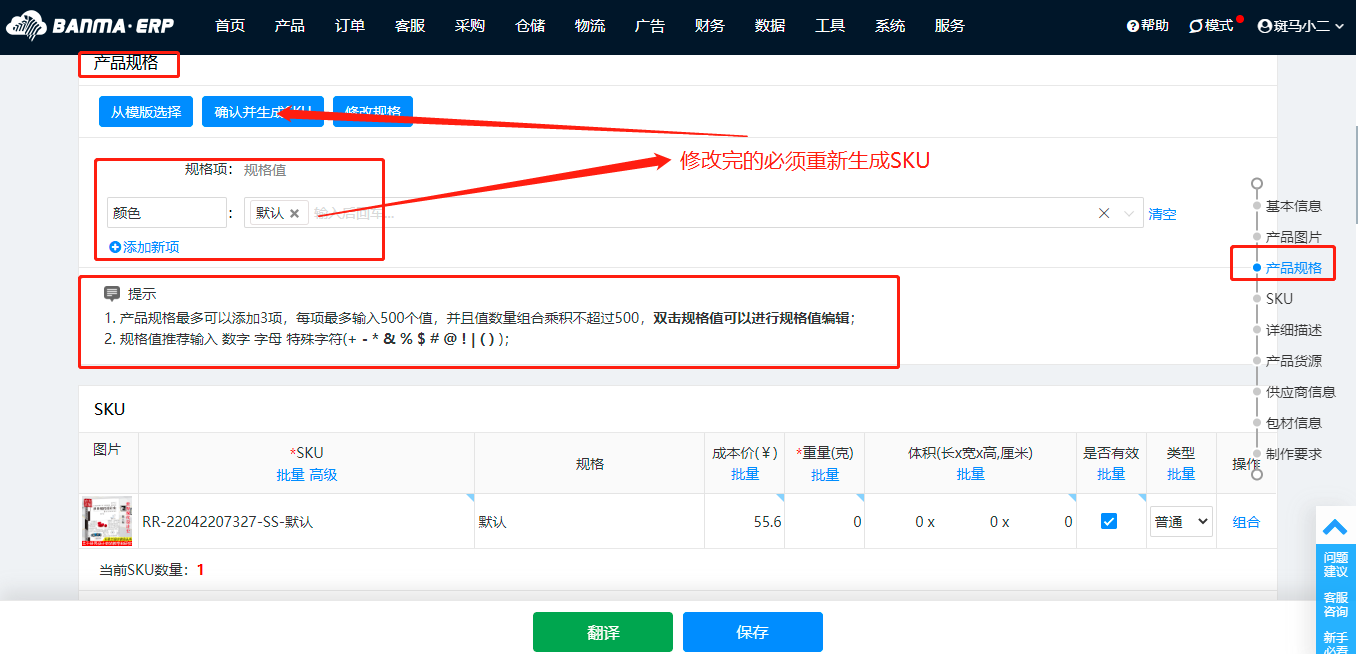Open 物流 menu
This screenshot has width=1358, height=654.
click(590, 26)
